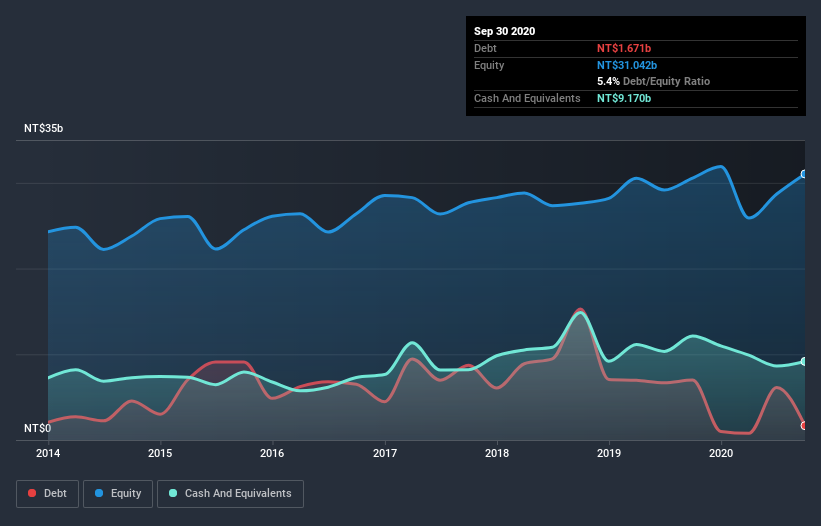Select the 2016 axis label
The image size is (821, 526).
pyautogui.click(x=272, y=453)
